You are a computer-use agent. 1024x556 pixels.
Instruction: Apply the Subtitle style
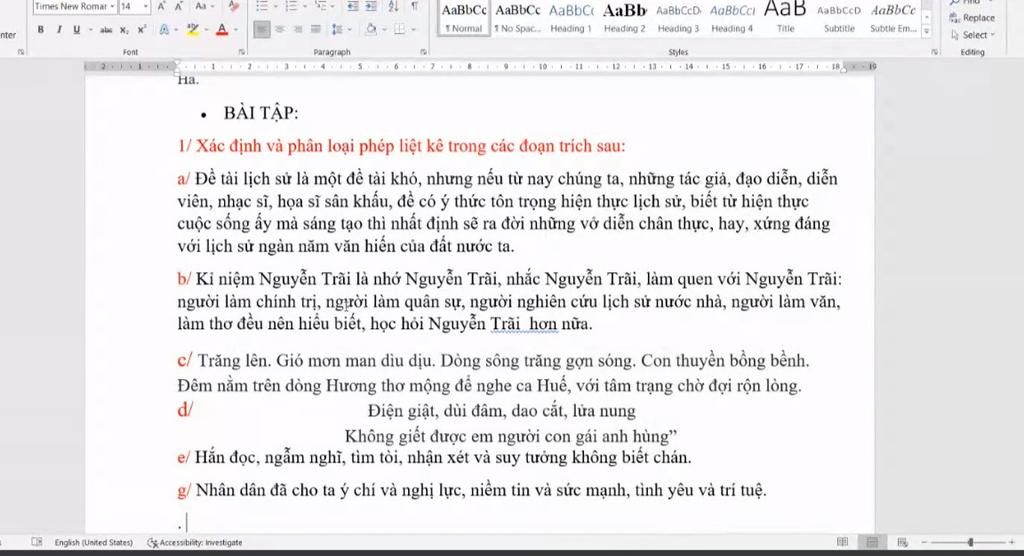pyautogui.click(x=839, y=18)
